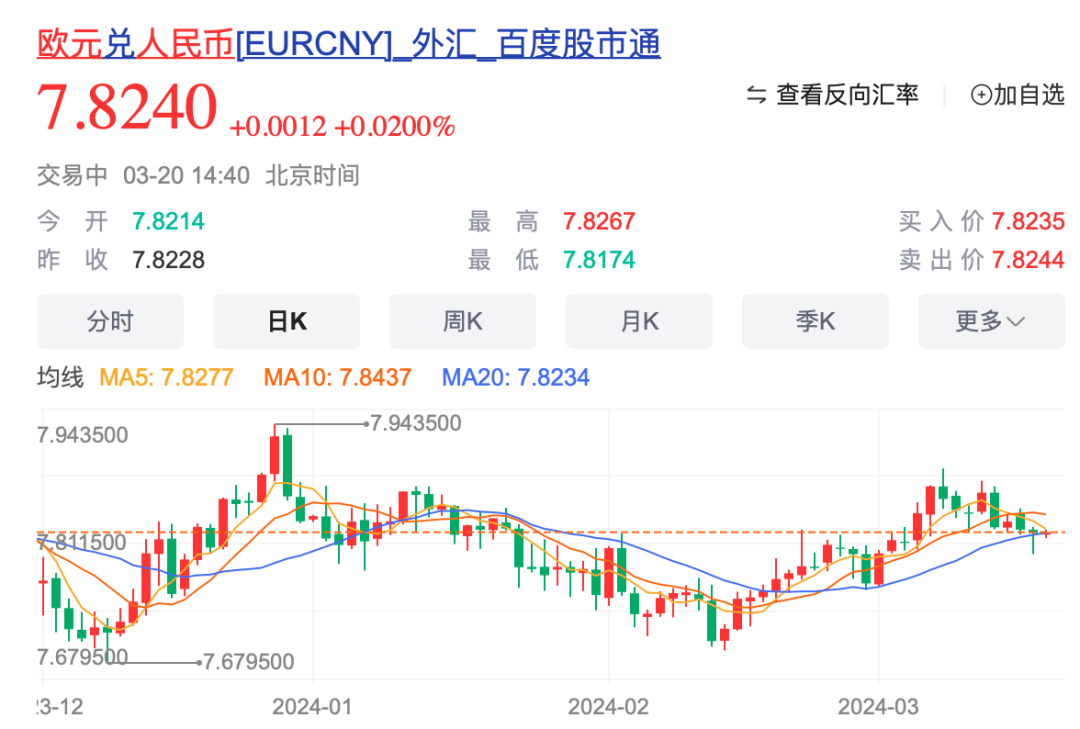
Task: Select the 日K daily candlestick tab
Action: coord(286,321)
